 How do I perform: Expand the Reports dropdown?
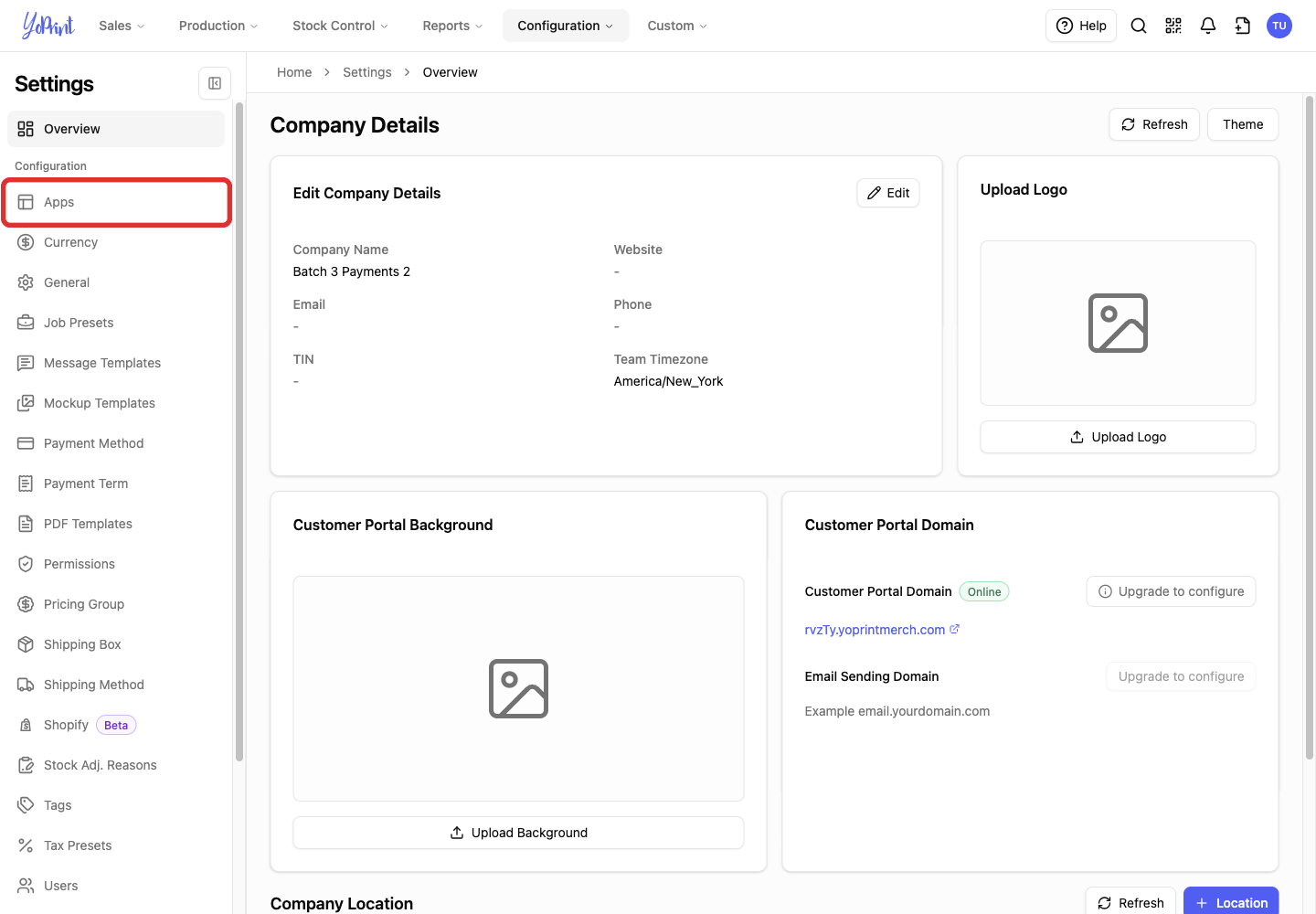(452, 26)
